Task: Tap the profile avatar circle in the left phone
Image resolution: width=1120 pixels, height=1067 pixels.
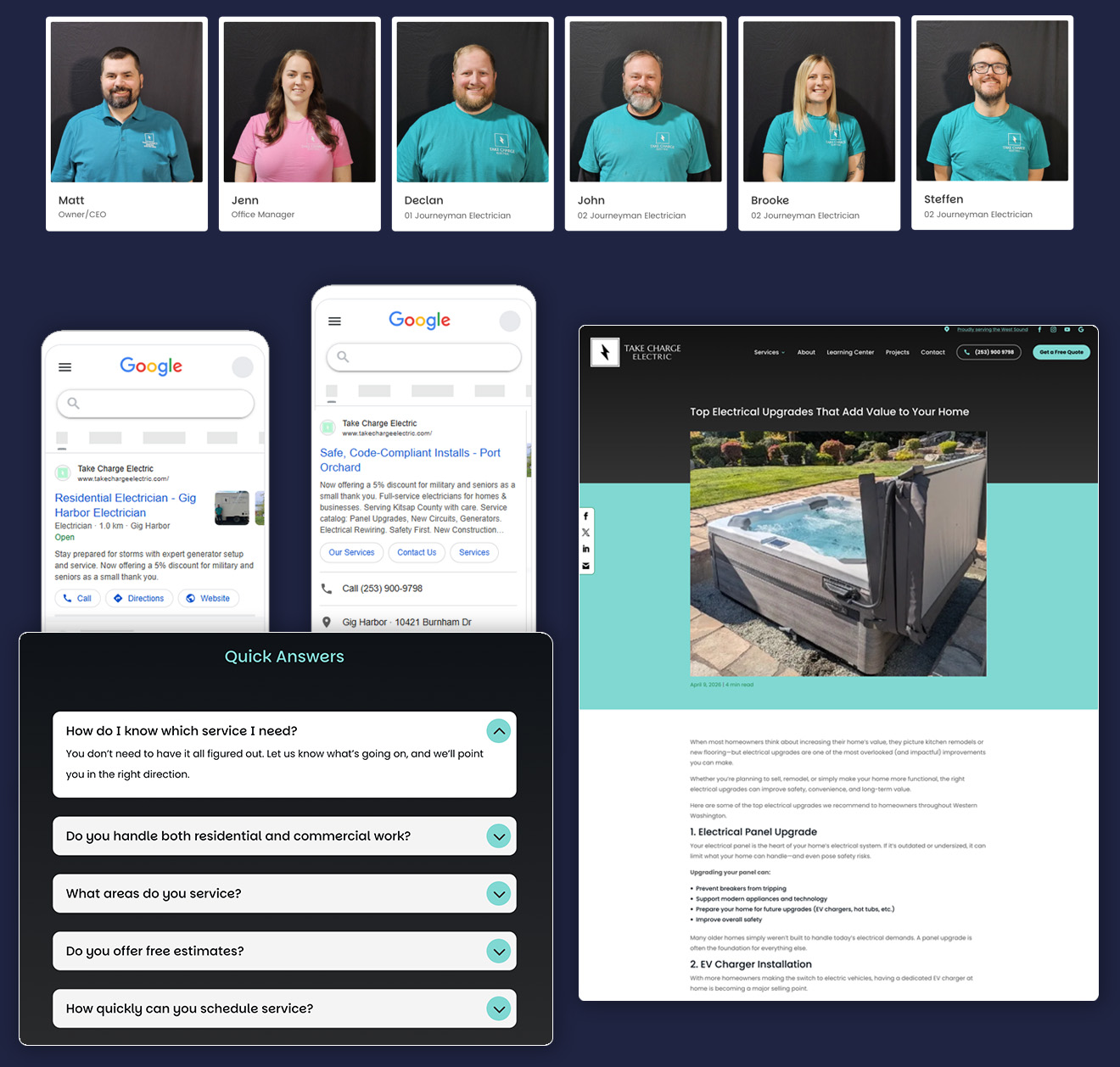Action: pyautogui.click(x=243, y=367)
